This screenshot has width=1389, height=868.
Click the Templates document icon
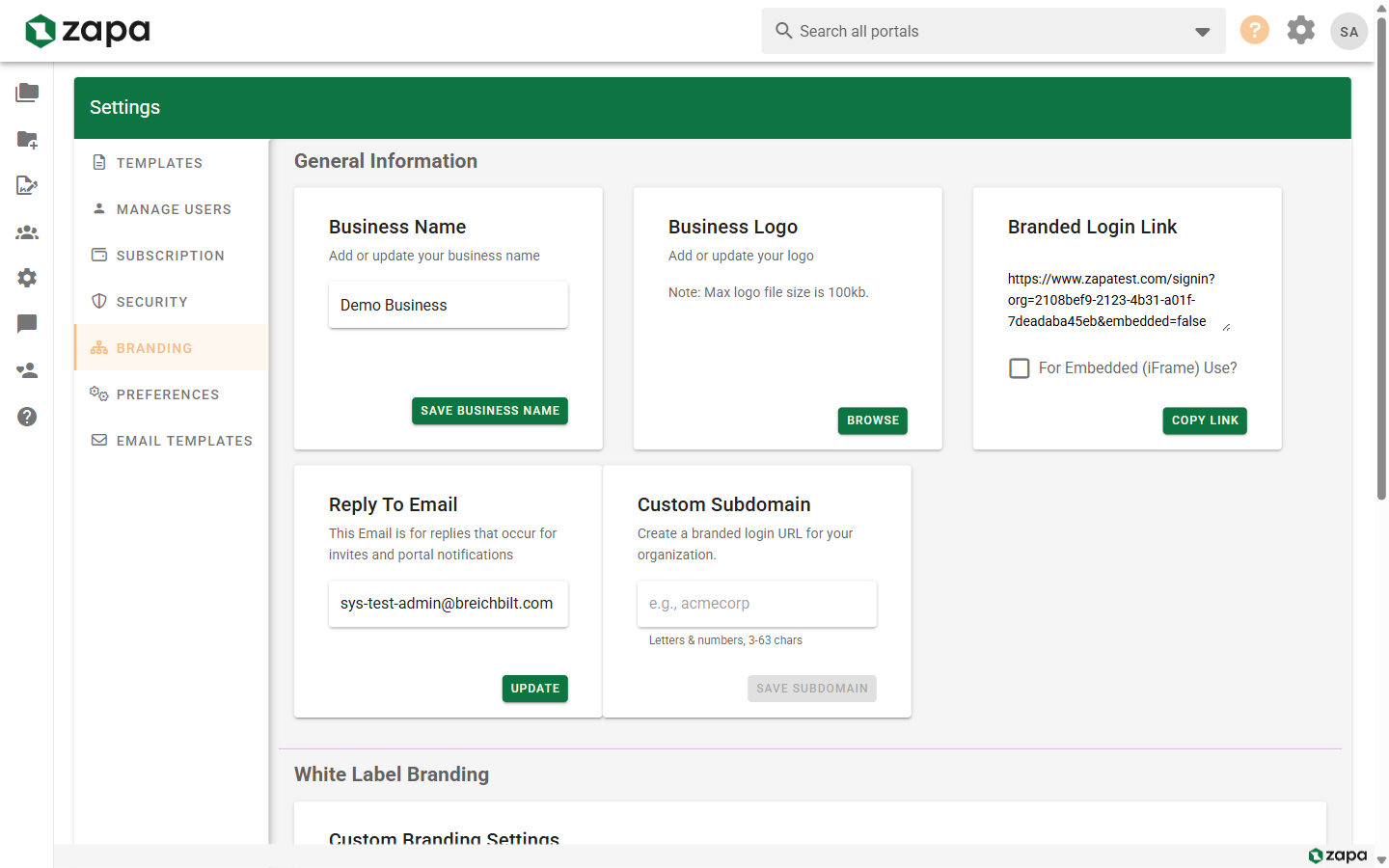click(x=99, y=162)
